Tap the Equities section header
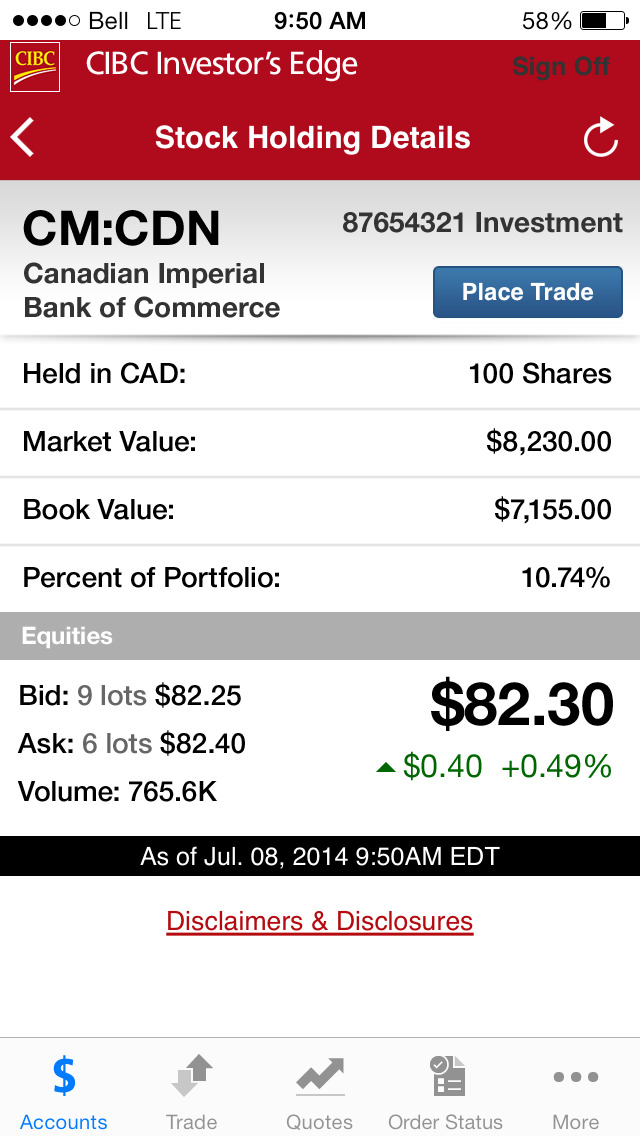Image resolution: width=640 pixels, height=1136 pixels. click(320, 636)
